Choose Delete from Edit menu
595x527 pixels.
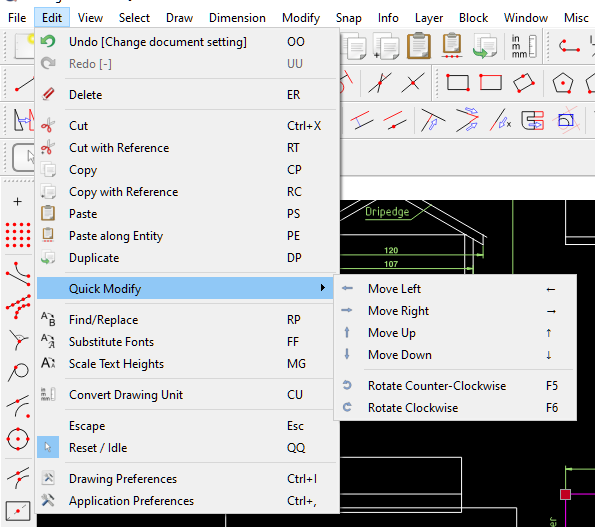pyautogui.click(x=187, y=95)
